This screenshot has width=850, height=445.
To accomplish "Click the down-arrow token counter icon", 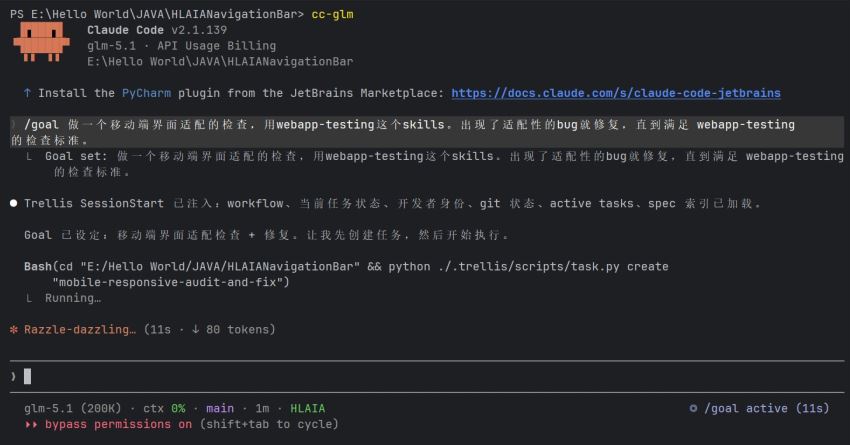I will pyautogui.click(x=195, y=330).
